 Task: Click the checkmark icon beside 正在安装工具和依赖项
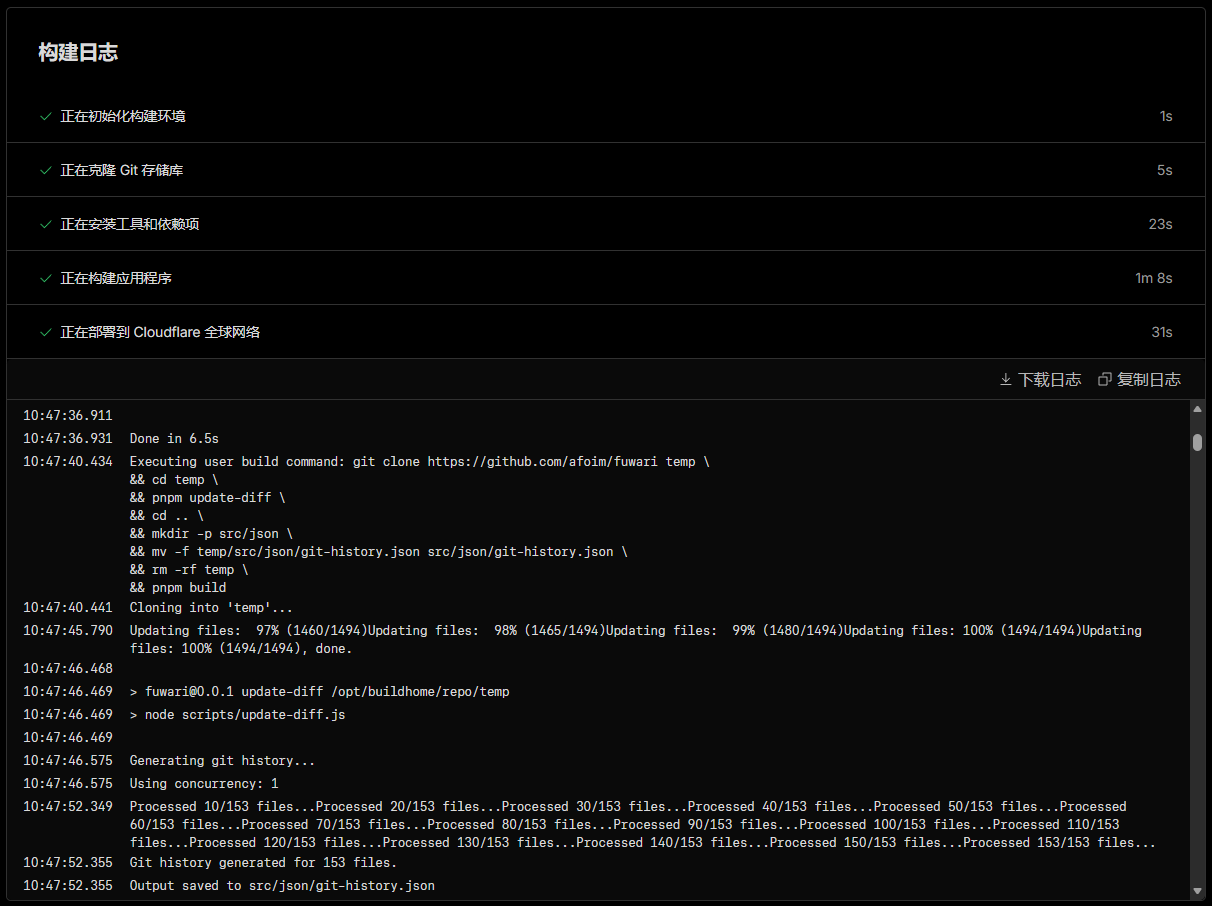point(45,224)
